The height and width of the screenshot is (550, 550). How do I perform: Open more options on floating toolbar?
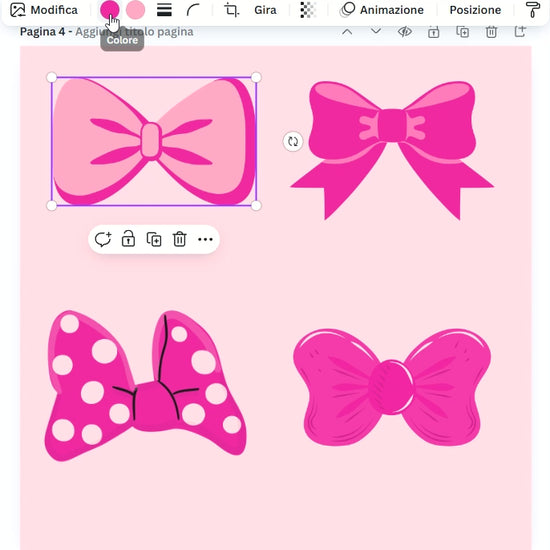click(205, 240)
